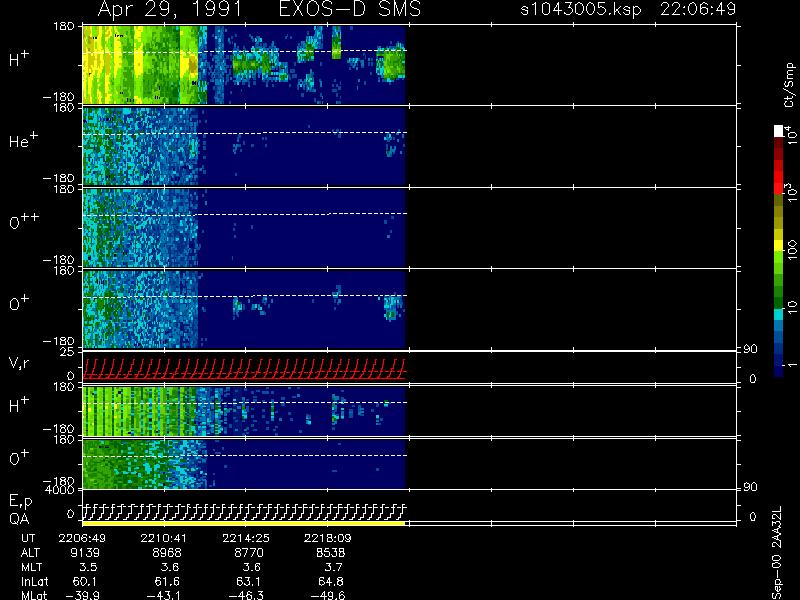Click the bottom O+ label above E,p
Viewport: 800px width, 600px height.
point(19,458)
